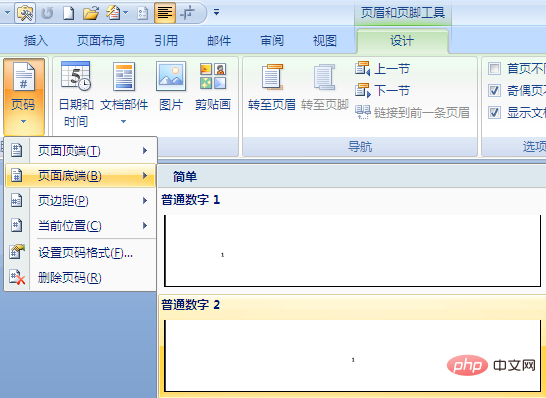The height and width of the screenshot is (398, 546).
Task: Create new blank document from quick toolbar
Action: point(68,13)
